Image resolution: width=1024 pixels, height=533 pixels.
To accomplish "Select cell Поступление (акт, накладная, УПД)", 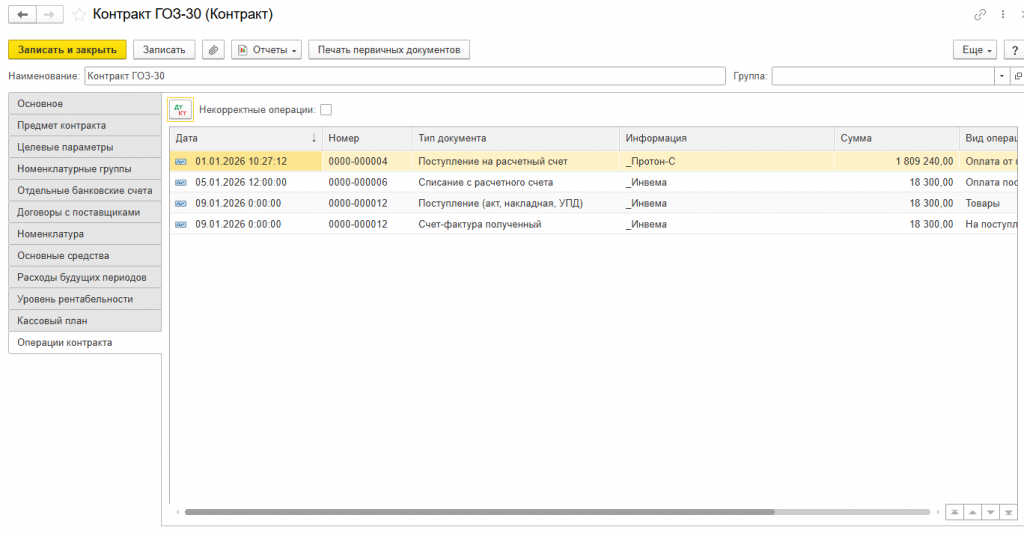I will click(x=515, y=203).
